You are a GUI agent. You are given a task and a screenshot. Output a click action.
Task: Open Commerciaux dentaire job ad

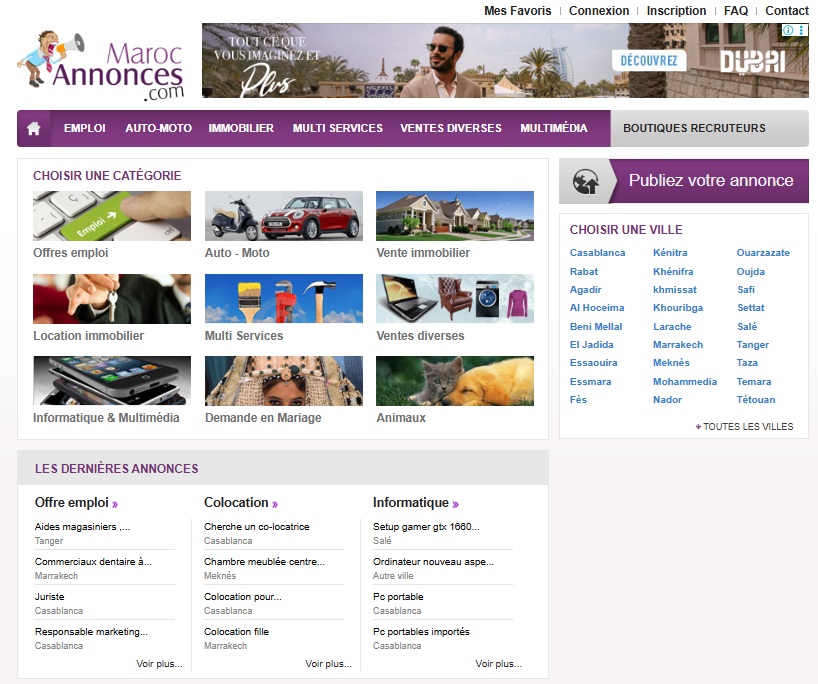[x=93, y=562]
